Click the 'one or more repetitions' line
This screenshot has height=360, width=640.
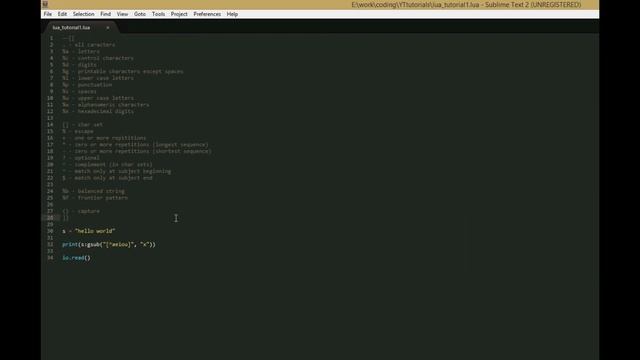click(104, 138)
